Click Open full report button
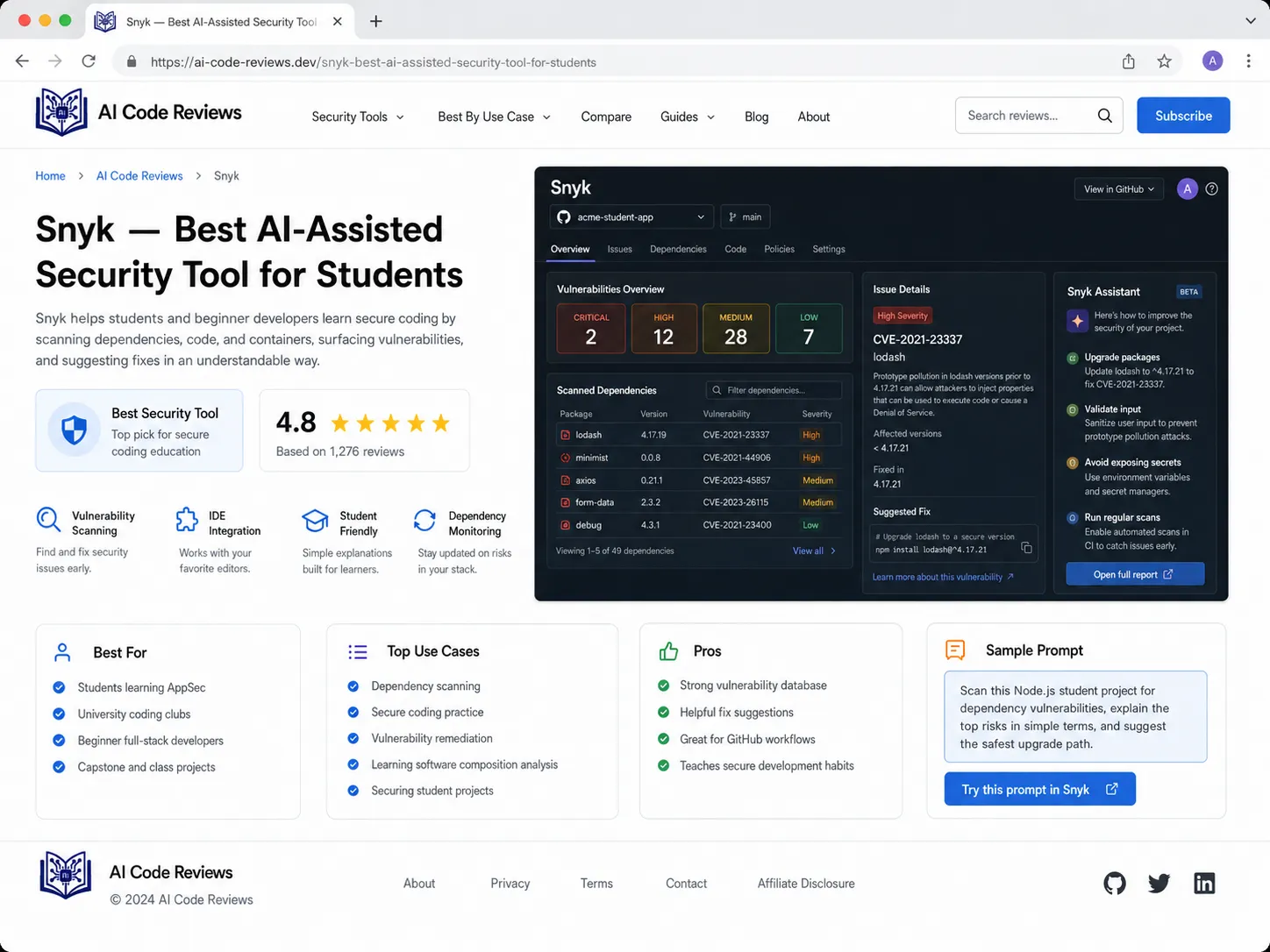 pos(1135,574)
